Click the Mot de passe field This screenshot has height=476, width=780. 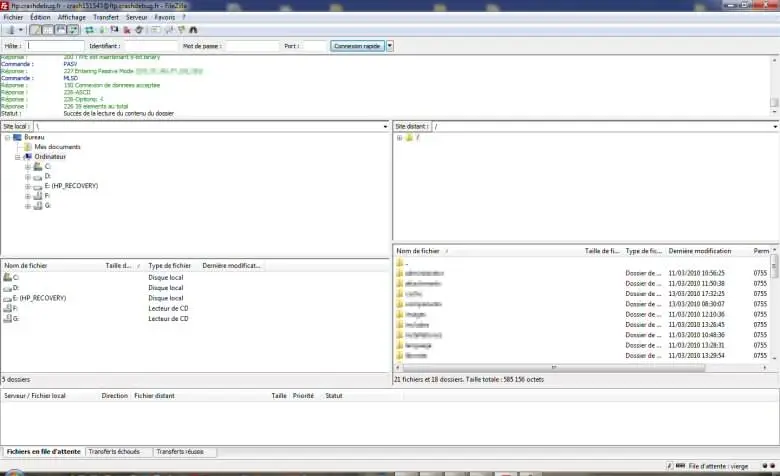(x=252, y=46)
